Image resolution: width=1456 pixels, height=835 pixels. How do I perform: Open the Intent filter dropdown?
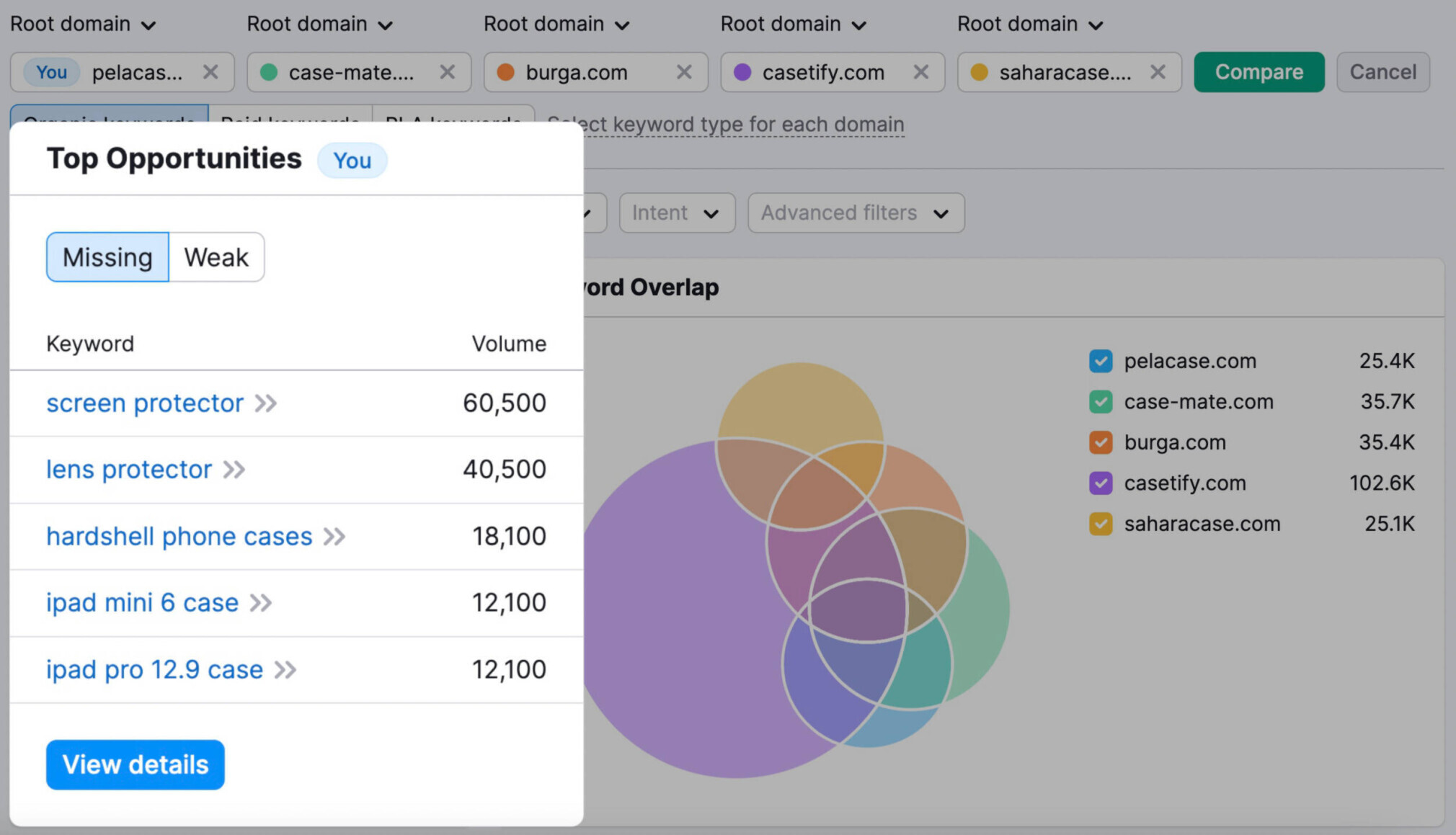[x=676, y=213]
